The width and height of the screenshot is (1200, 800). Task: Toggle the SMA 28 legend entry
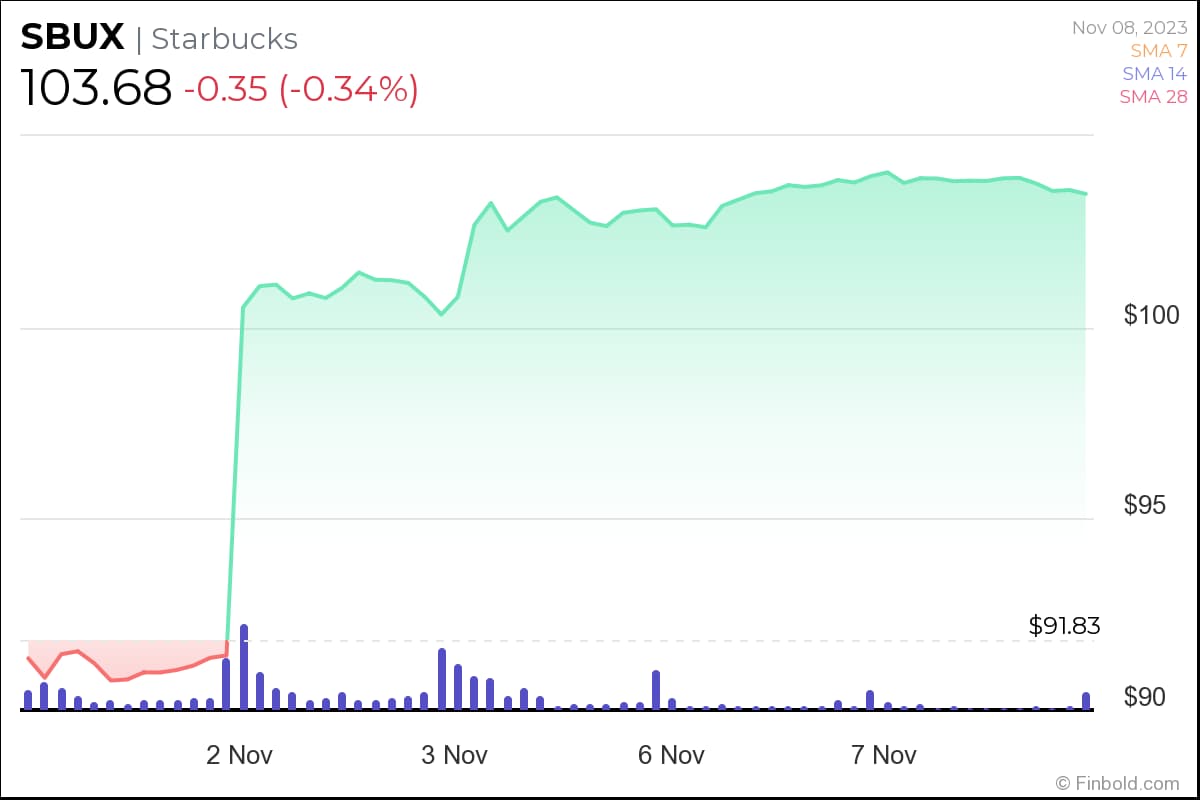click(x=1153, y=97)
